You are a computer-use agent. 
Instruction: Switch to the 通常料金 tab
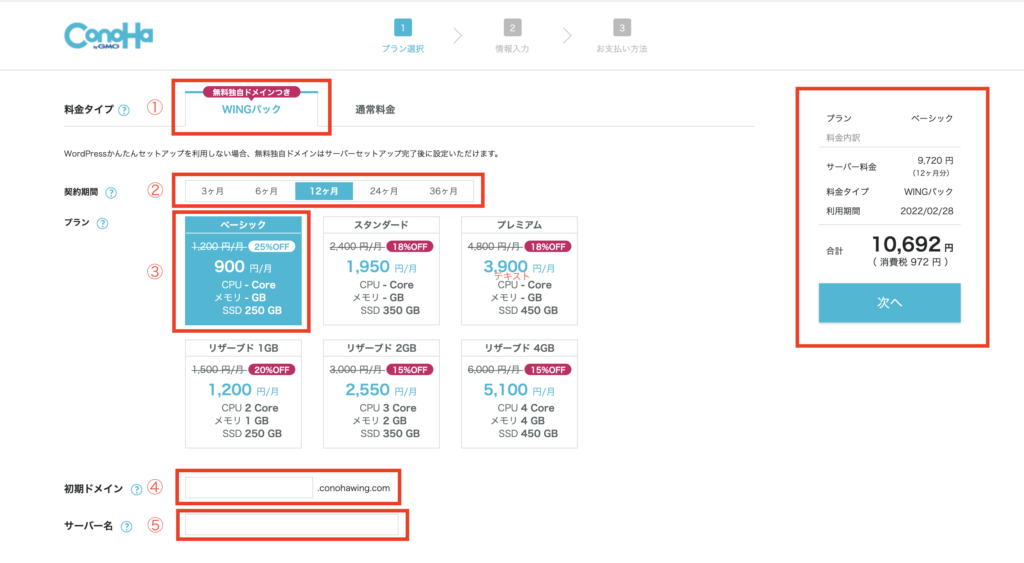coord(375,110)
